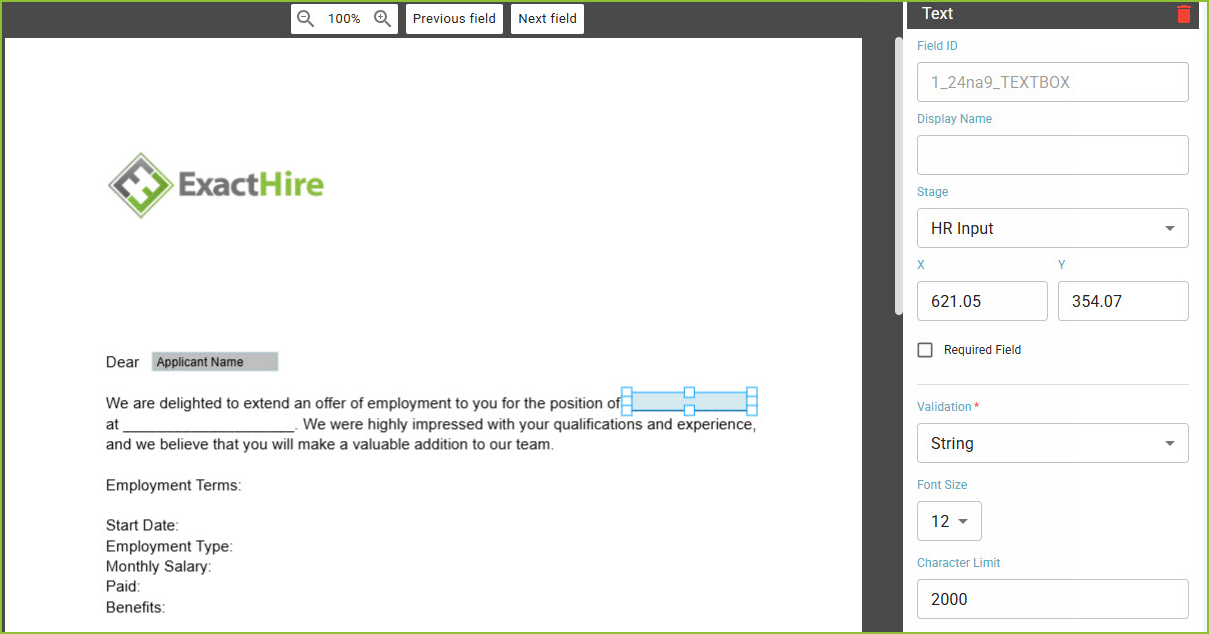Open the Stage dropdown showing HR Input
The image size is (1209, 634).
pyautogui.click(x=1053, y=228)
